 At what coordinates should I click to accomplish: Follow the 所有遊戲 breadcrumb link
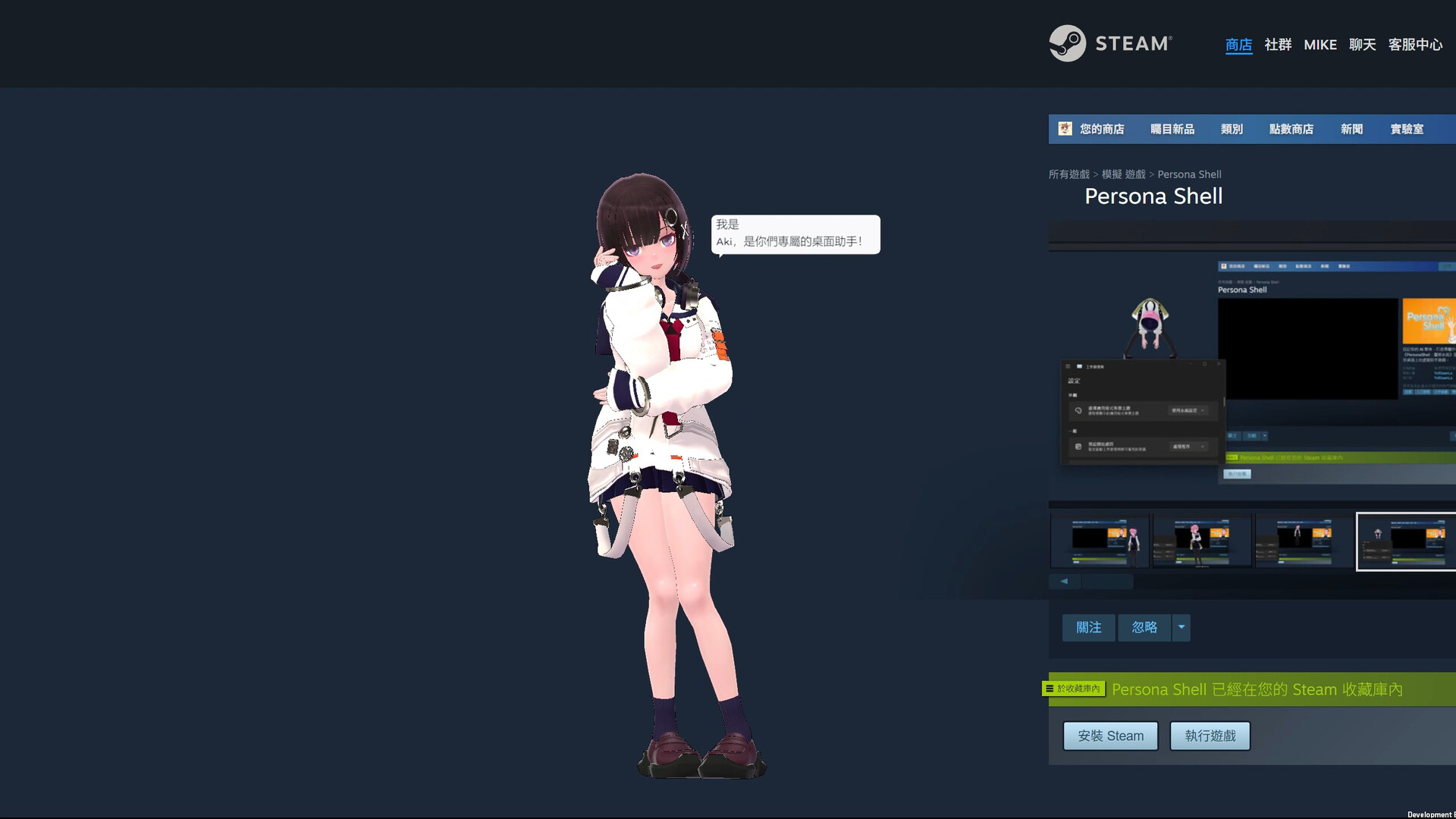[x=1068, y=174]
